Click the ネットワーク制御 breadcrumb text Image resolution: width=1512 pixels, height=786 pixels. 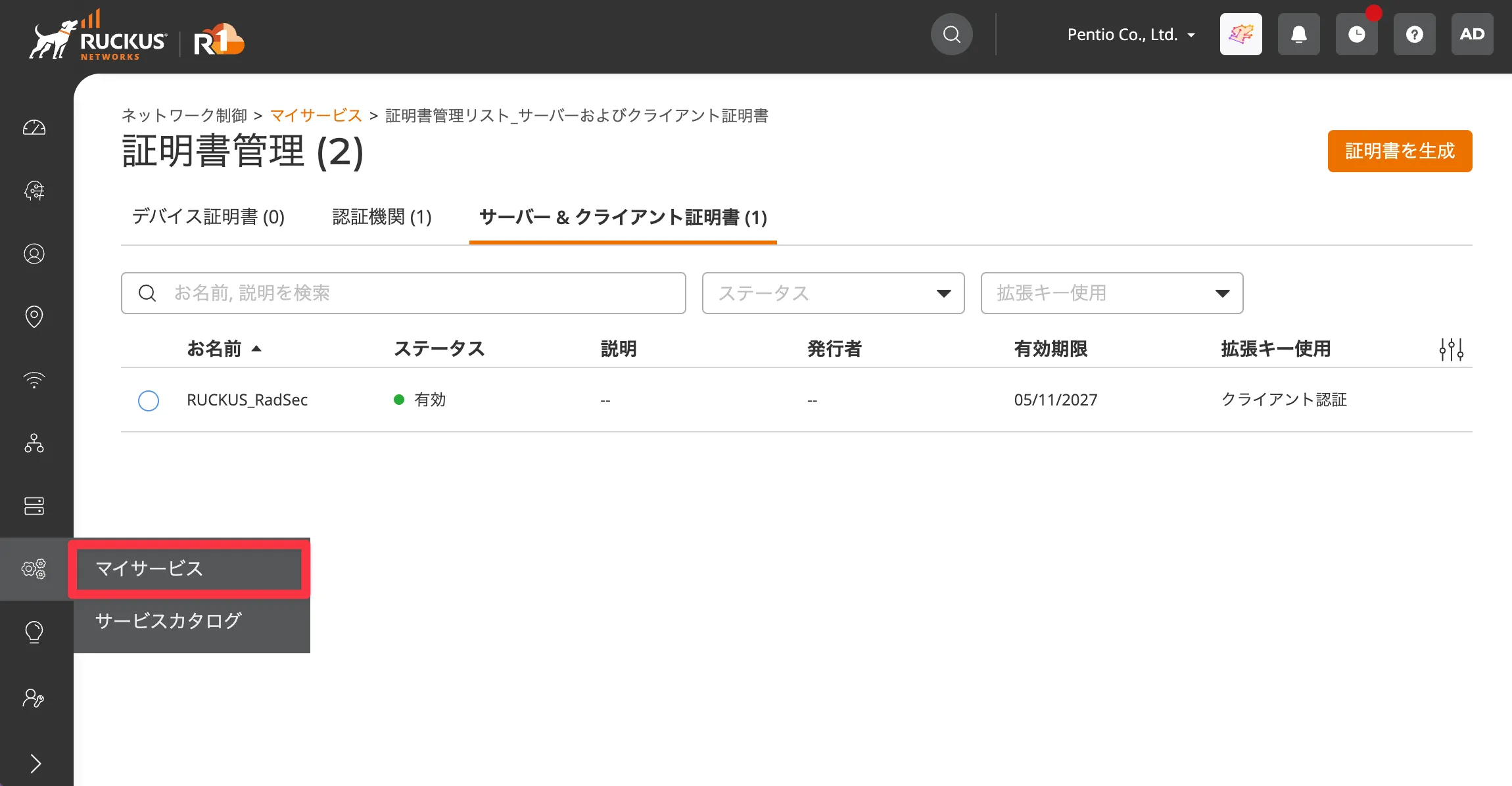185,116
